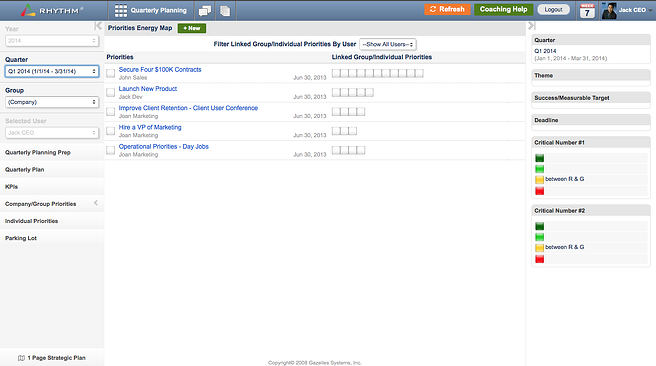Viewport: 656px width, 366px height.
Task: Click dark green swatch in Critical Number #2
Action: click(x=540, y=226)
